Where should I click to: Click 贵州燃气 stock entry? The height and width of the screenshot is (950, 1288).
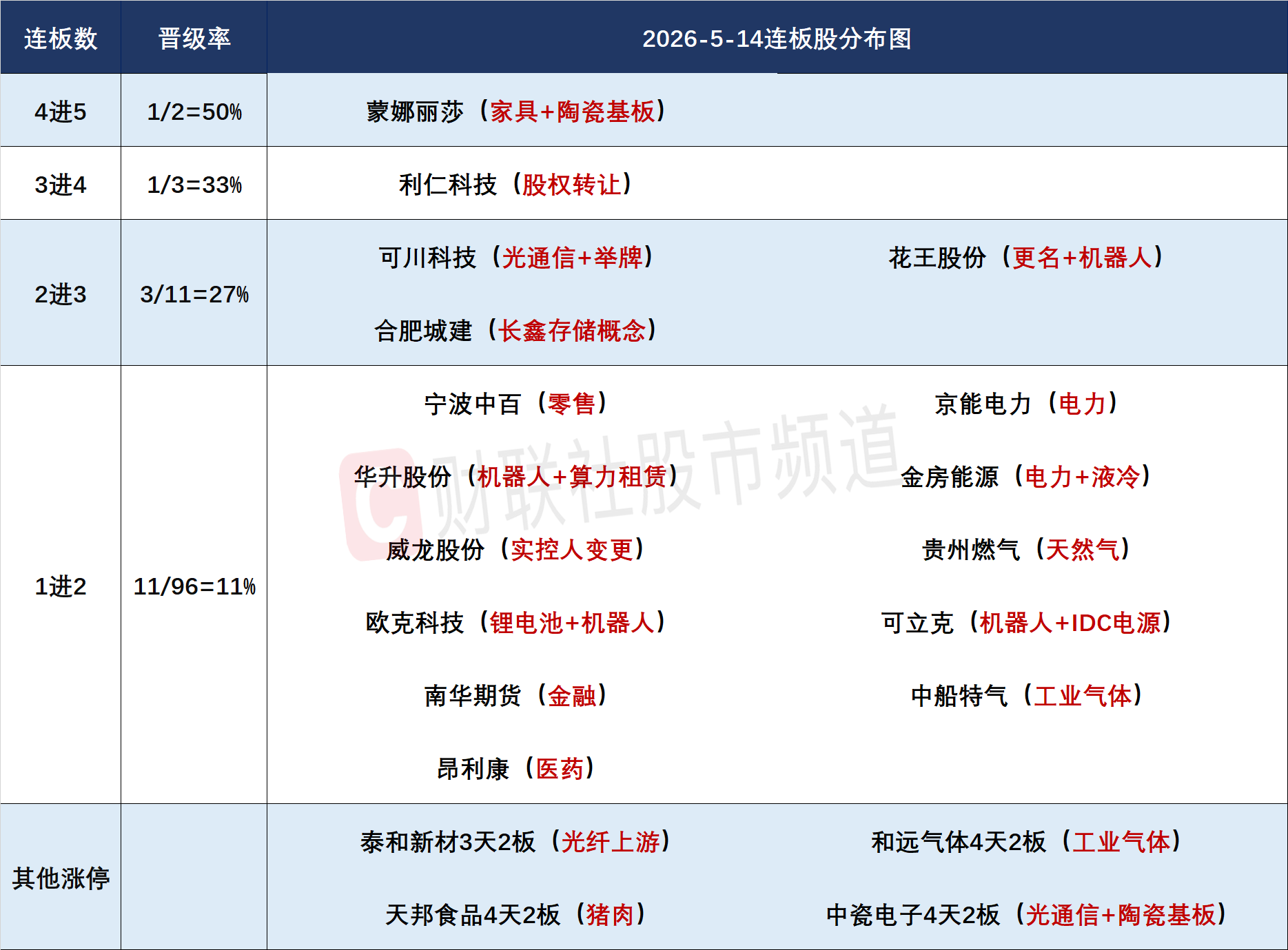pyautogui.click(x=1026, y=550)
